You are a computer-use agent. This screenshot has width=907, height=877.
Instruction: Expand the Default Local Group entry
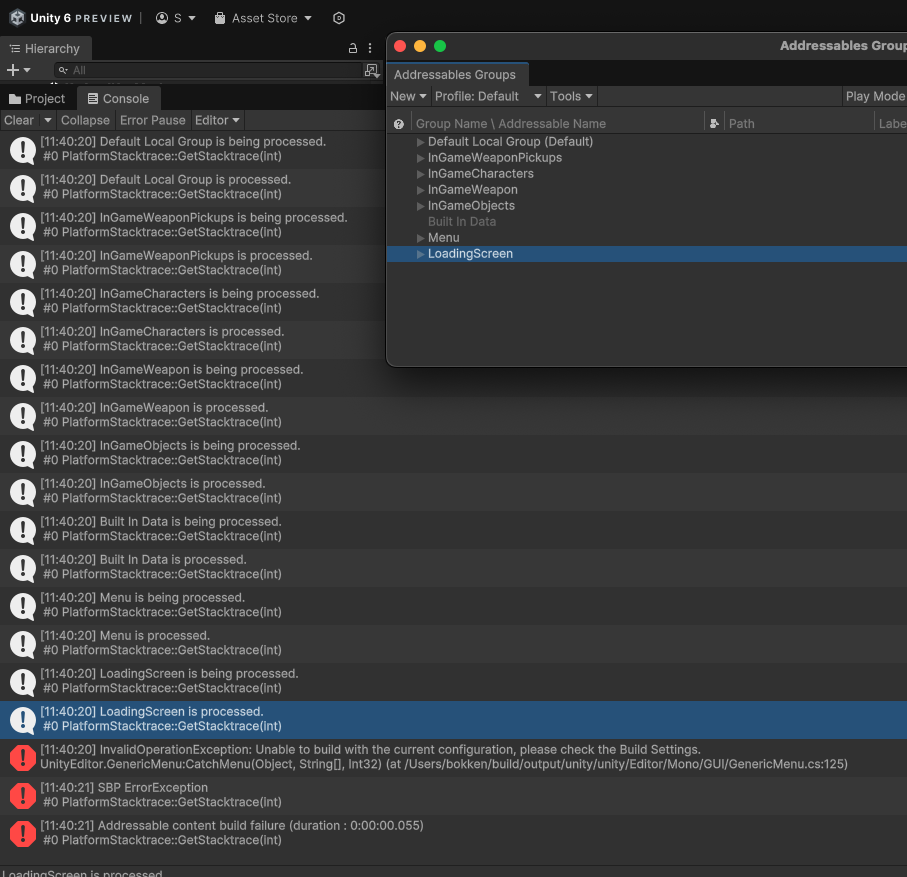coord(420,142)
